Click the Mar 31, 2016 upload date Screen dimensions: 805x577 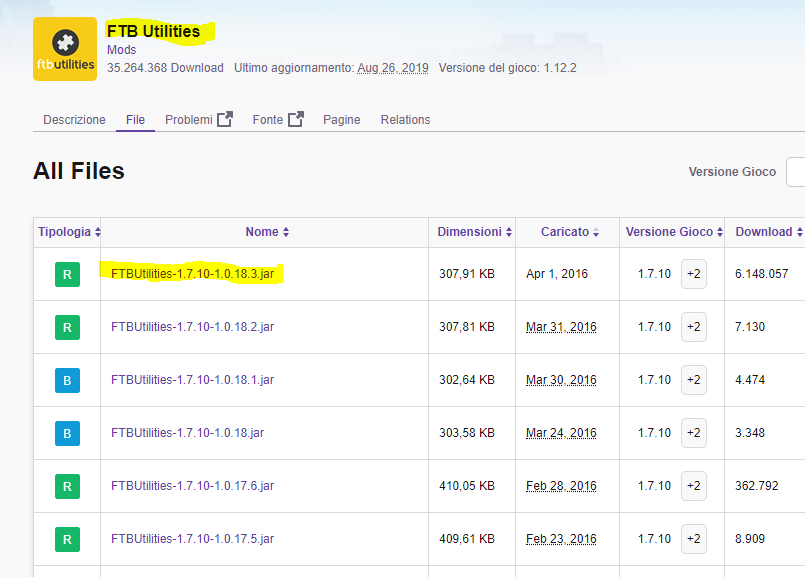tap(561, 327)
